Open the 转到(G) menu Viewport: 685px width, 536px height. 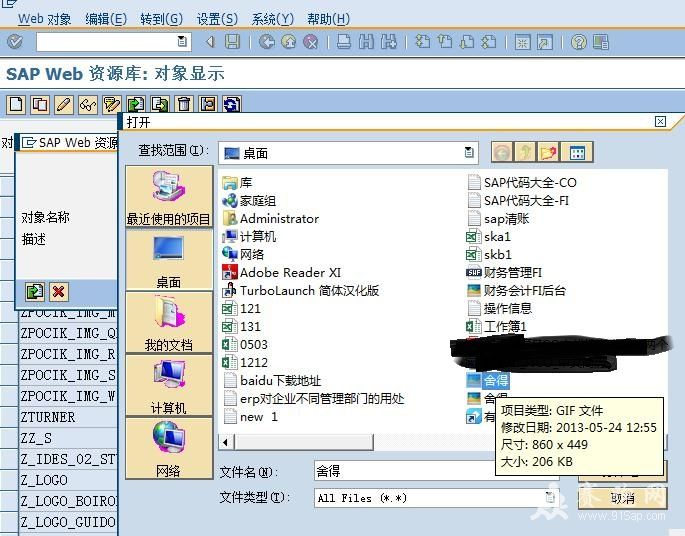click(x=161, y=19)
